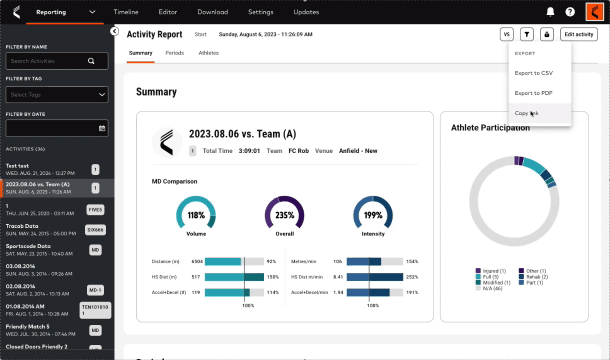Click the VS comparison button
This screenshot has width=610, height=360.
click(507, 34)
